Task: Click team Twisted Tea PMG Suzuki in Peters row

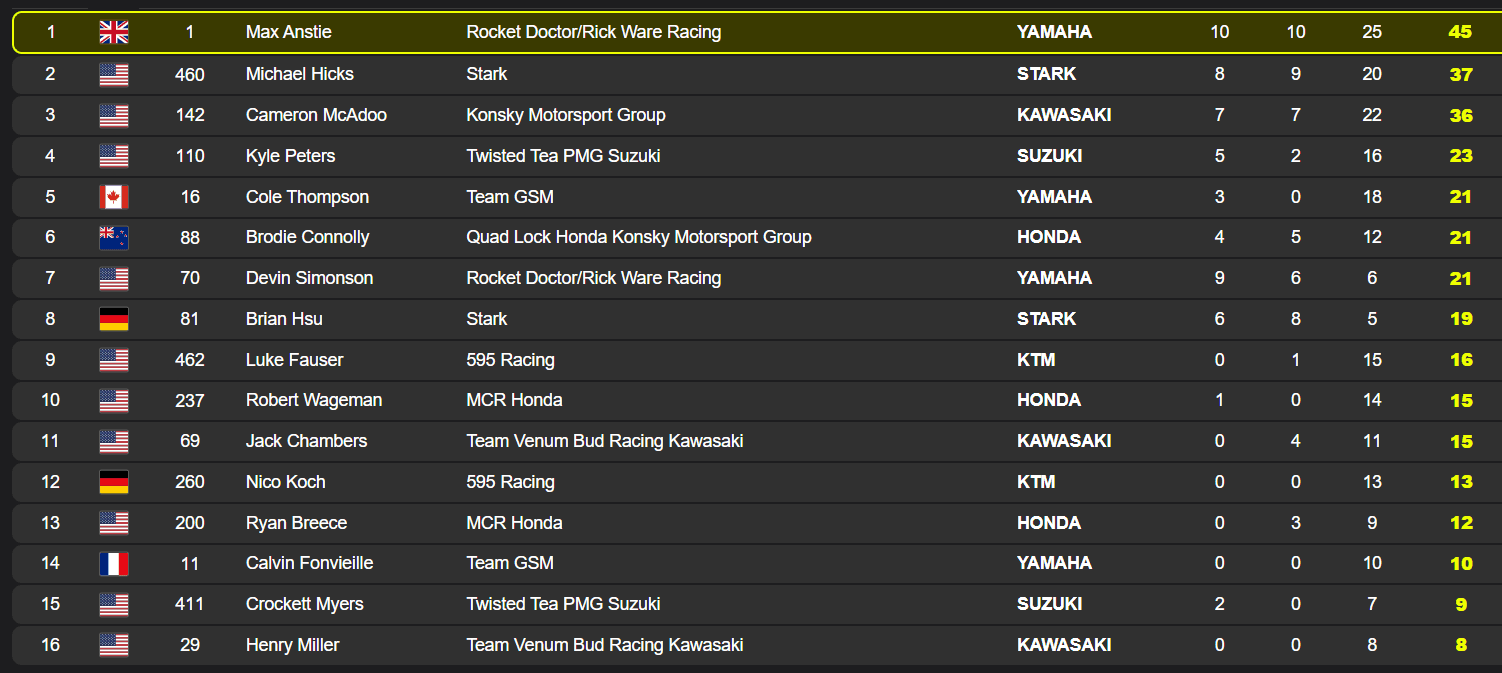Action: [x=564, y=156]
